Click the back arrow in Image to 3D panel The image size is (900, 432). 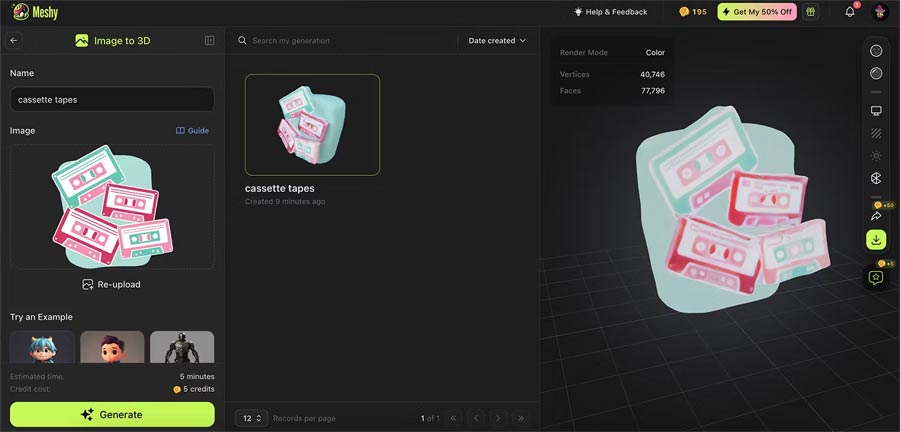(x=14, y=41)
